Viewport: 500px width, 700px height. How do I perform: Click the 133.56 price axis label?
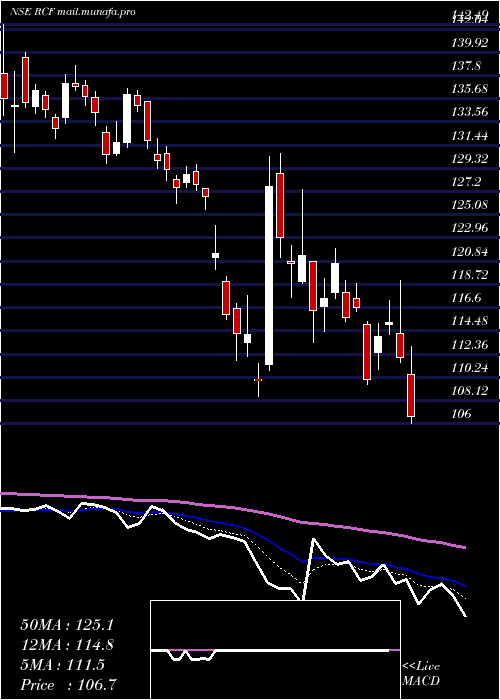click(x=469, y=112)
